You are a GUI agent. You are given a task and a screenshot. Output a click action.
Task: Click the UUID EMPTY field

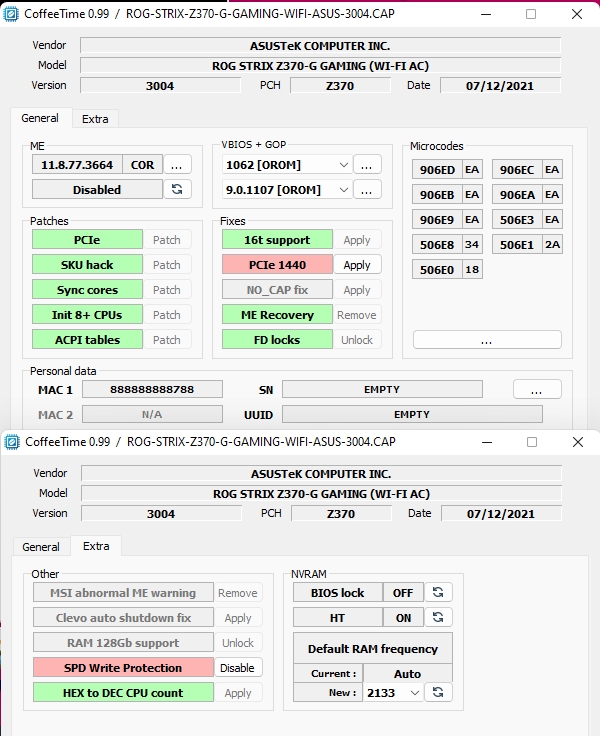tap(412, 414)
